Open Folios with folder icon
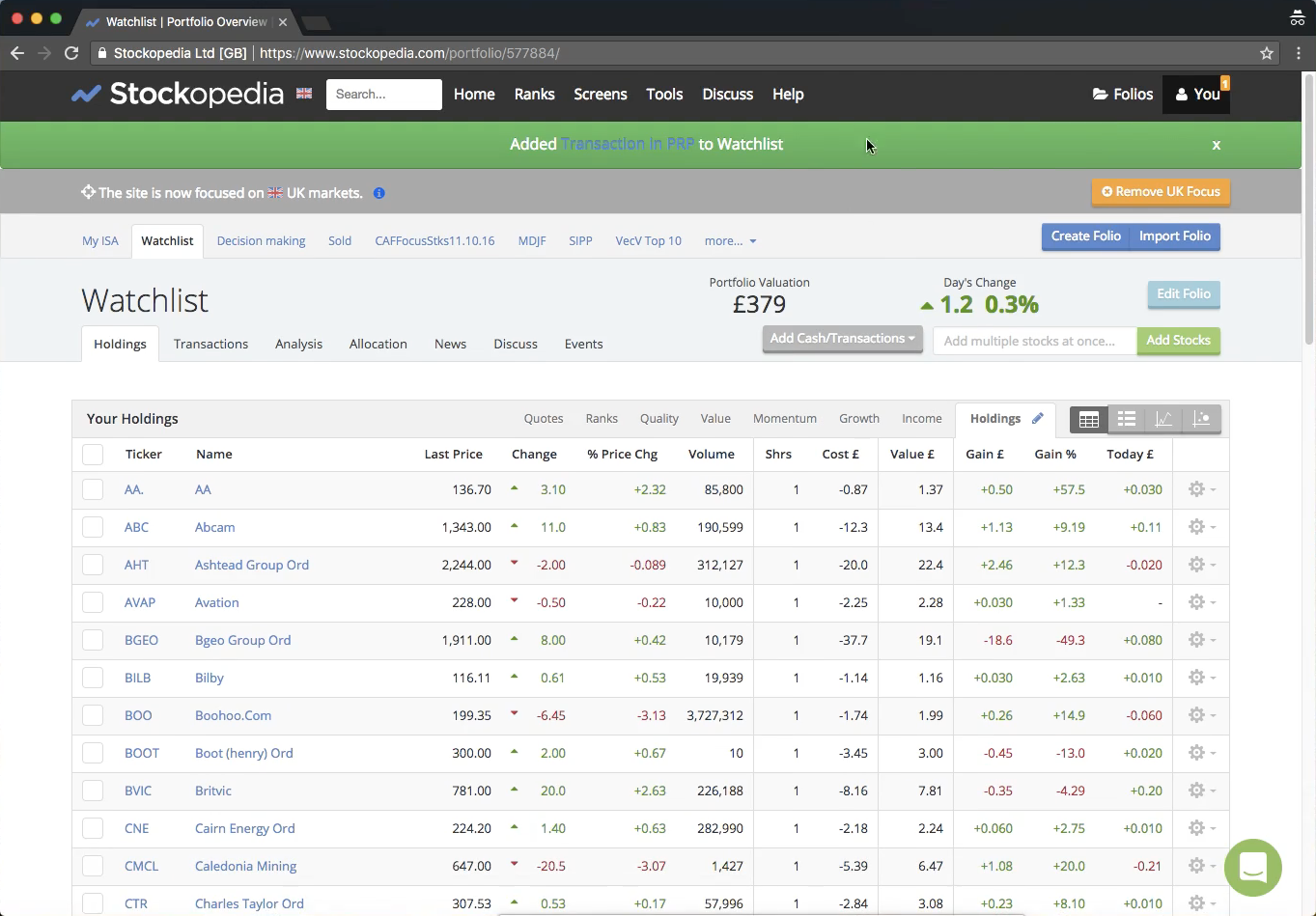This screenshot has height=916, width=1316. pyautogui.click(x=1123, y=94)
